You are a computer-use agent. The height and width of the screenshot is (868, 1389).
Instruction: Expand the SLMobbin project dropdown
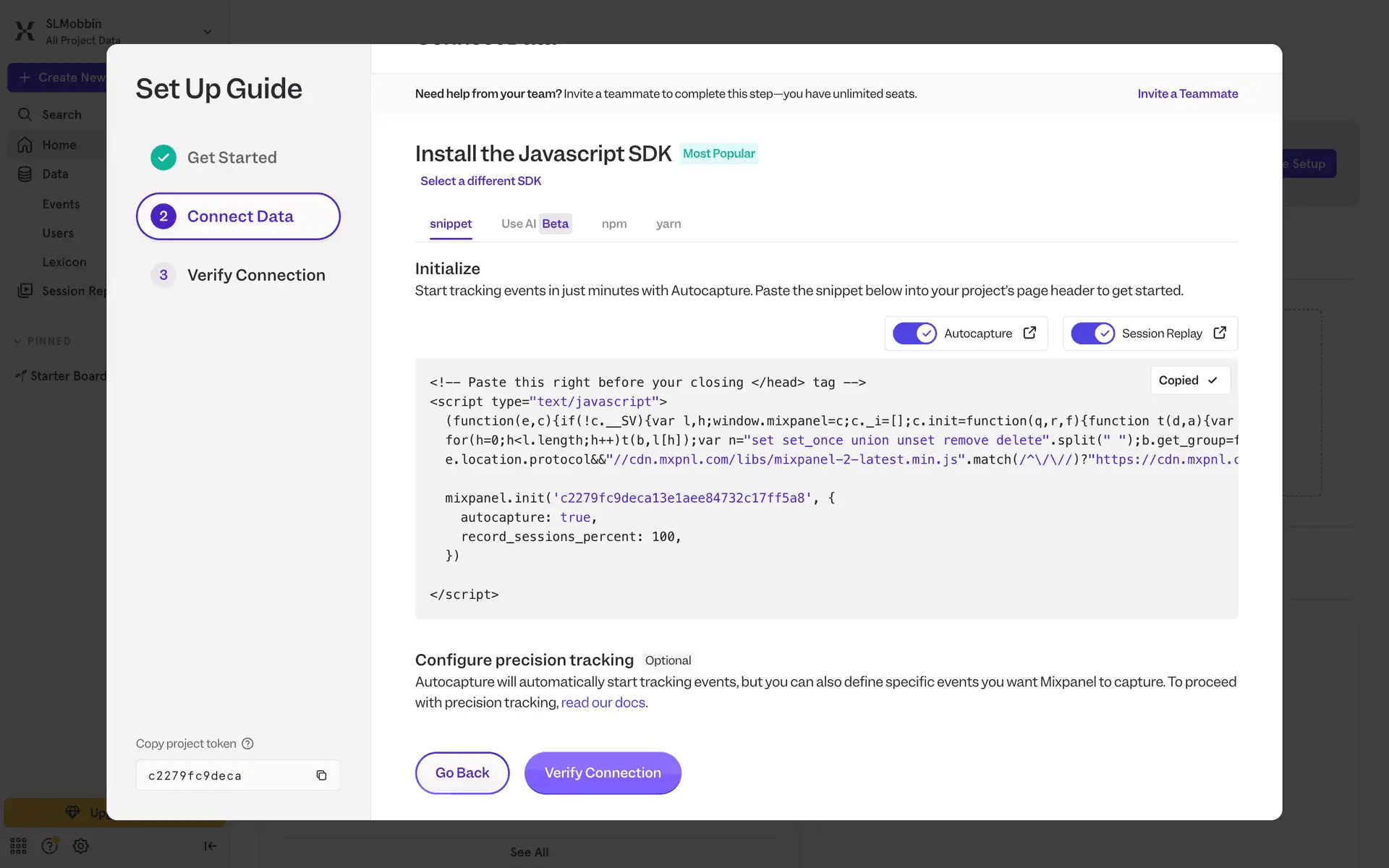207,32
